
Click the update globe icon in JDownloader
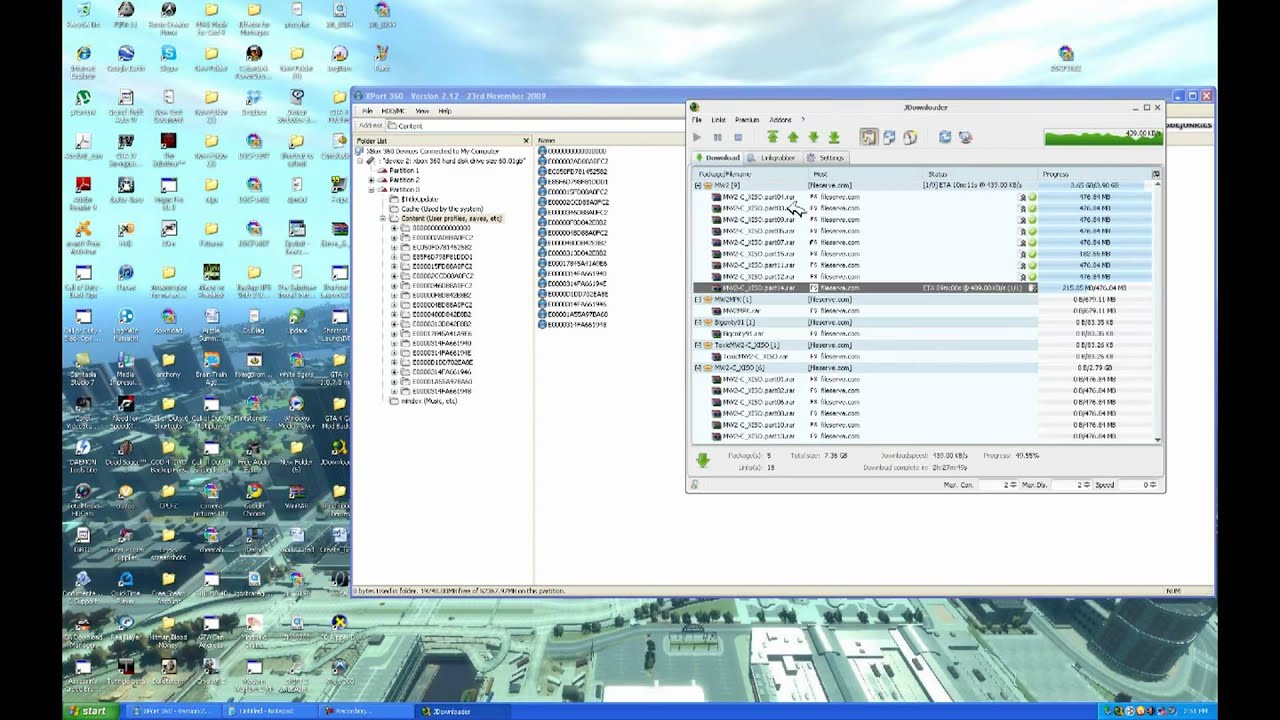click(965, 137)
